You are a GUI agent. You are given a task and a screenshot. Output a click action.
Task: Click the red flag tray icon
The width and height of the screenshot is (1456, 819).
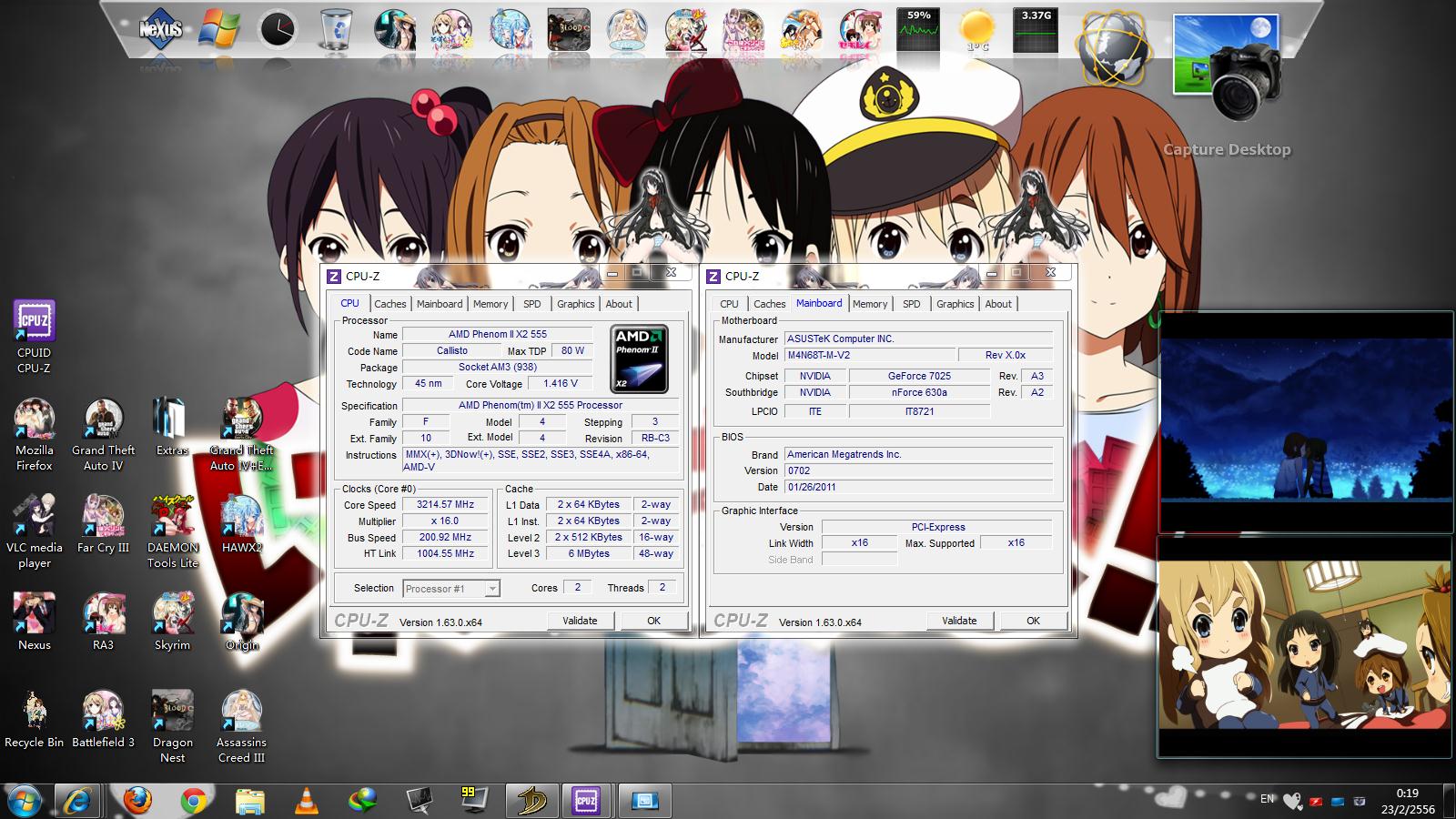click(1315, 801)
